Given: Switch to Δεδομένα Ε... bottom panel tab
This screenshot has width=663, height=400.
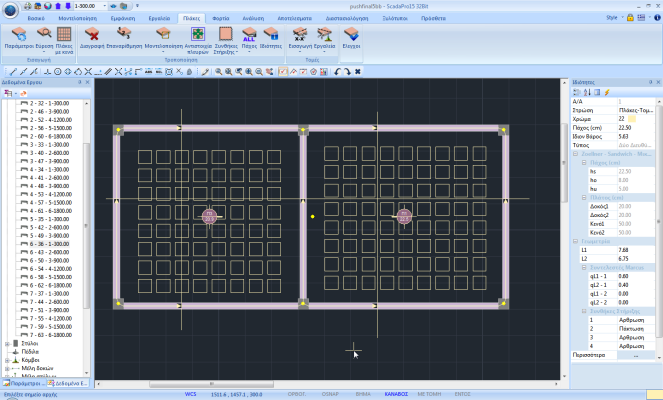Looking at the screenshot, I should (68, 384).
